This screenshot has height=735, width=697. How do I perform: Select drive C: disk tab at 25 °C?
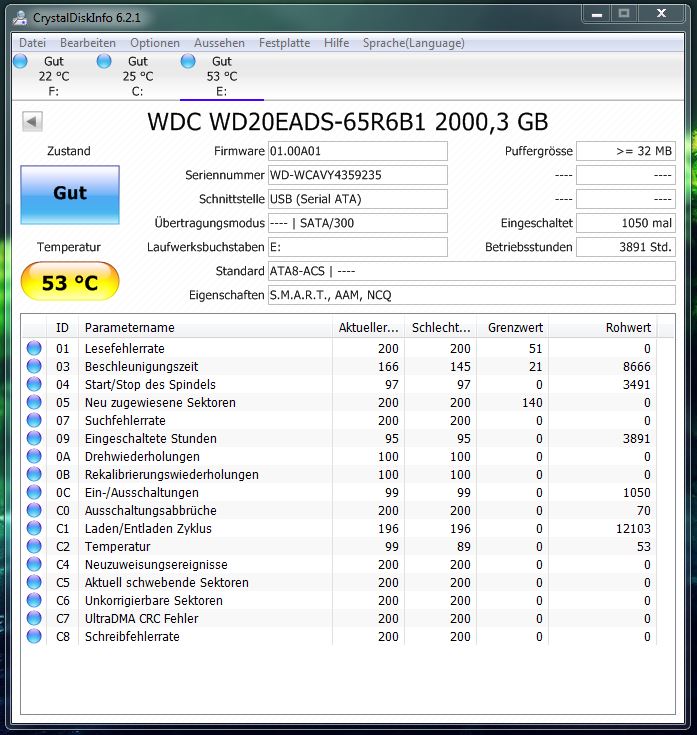138,76
